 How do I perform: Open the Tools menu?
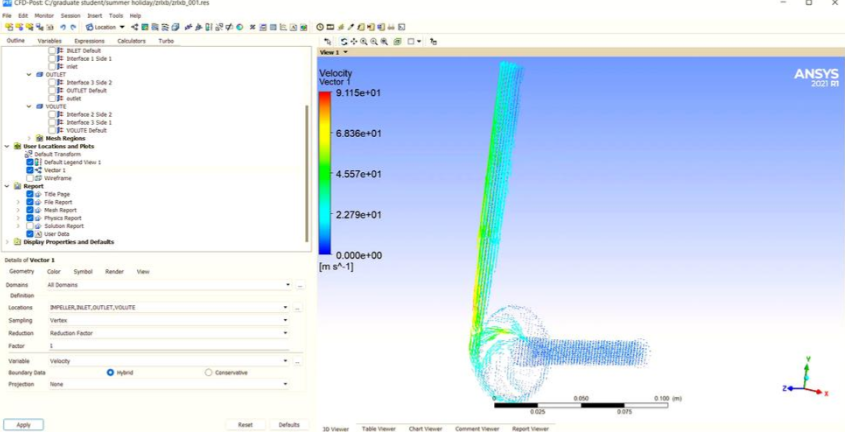tap(116, 16)
